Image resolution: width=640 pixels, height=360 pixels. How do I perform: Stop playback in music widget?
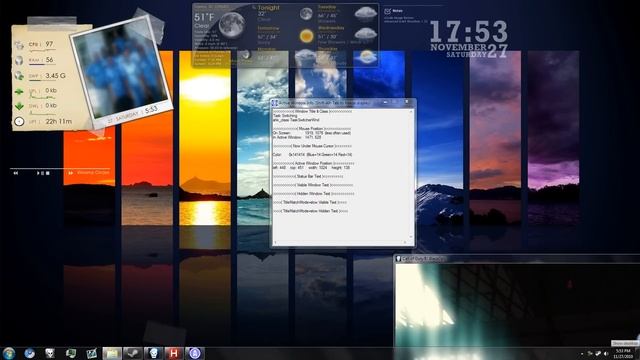pyautogui.click(x=47, y=173)
